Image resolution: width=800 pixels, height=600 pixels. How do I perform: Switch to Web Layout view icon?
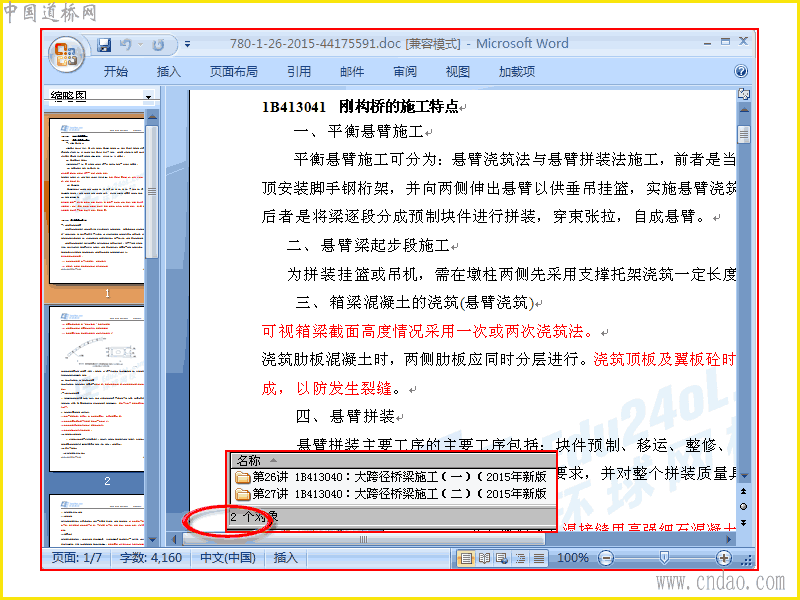[502, 558]
